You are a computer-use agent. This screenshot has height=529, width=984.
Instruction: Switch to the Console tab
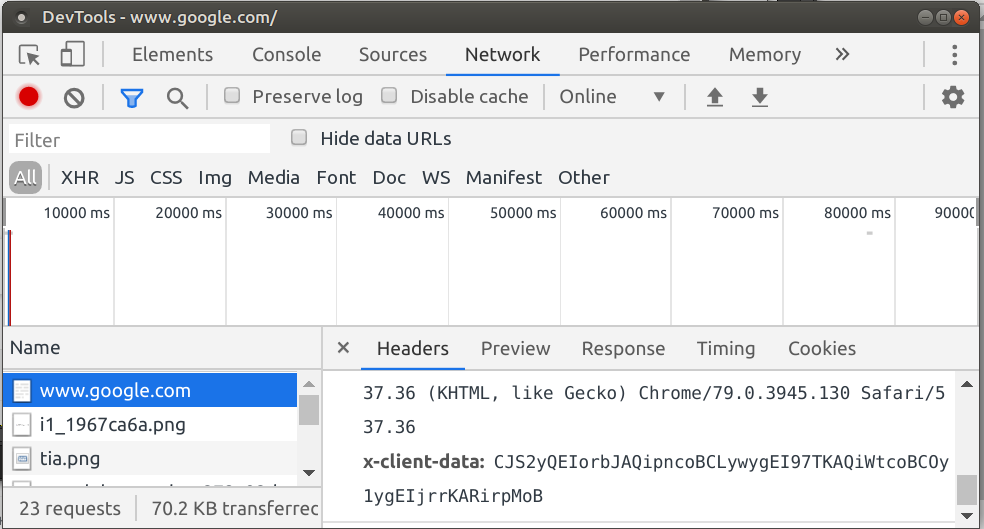pos(286,55)
